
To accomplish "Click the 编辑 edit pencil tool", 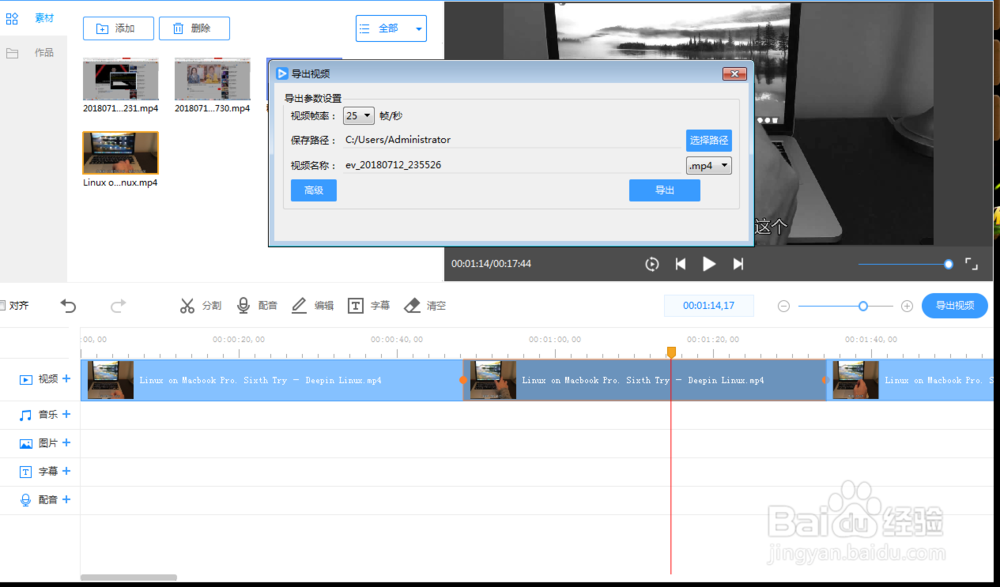I will 312,306.
